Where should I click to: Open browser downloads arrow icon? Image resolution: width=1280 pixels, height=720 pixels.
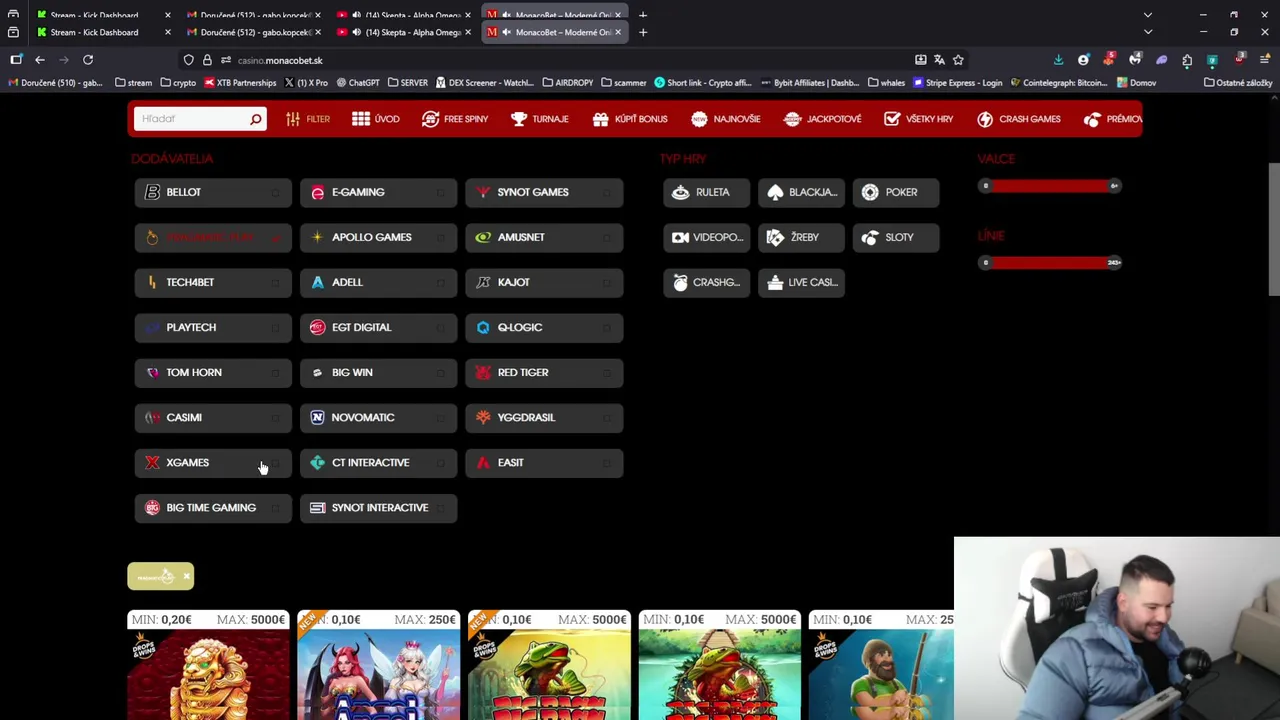1058,60
